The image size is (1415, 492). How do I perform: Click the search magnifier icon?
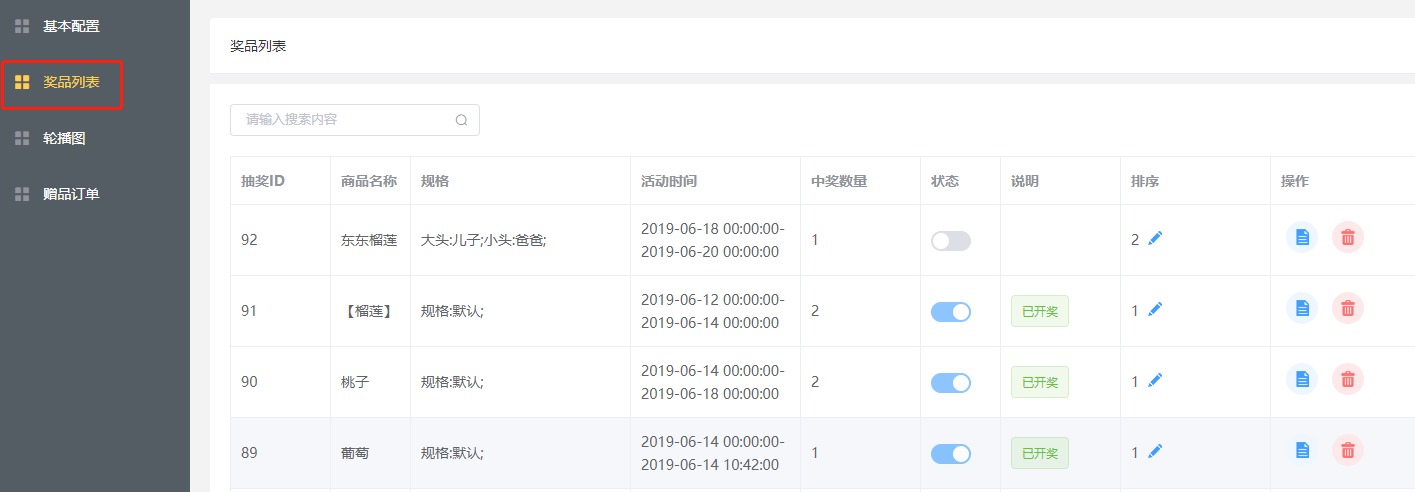click(x=461, y=120)
